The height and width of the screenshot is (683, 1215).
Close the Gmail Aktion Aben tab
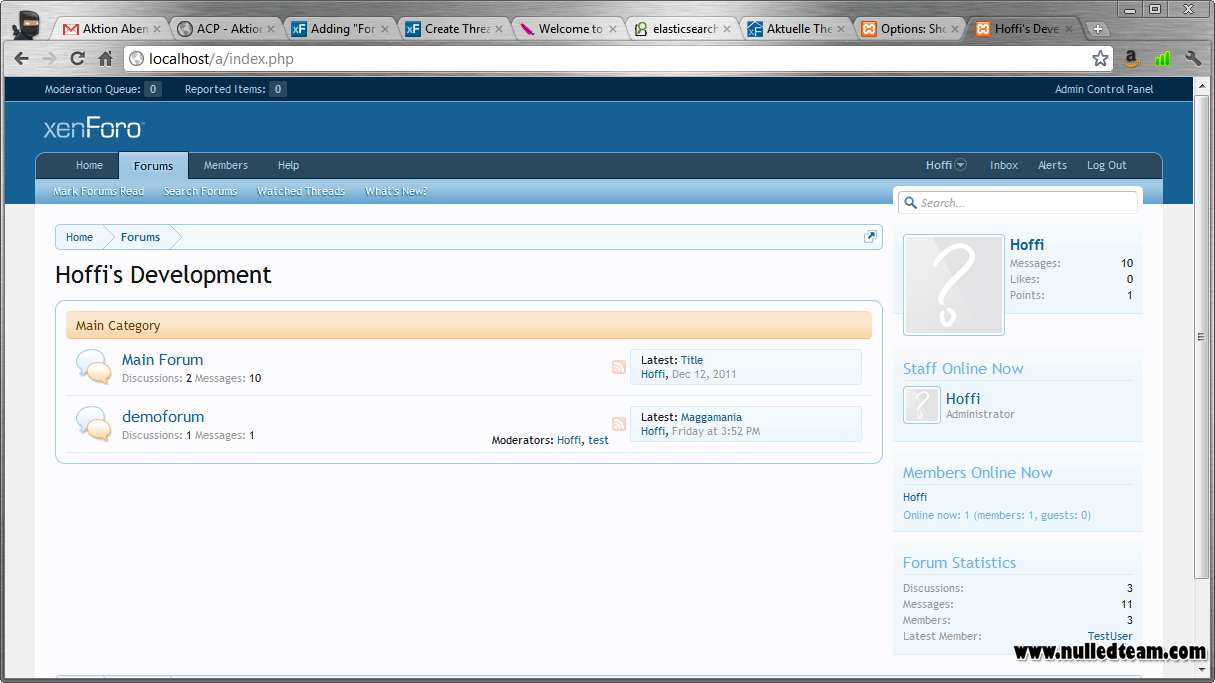pyautogui.click(x=158, y=29)
